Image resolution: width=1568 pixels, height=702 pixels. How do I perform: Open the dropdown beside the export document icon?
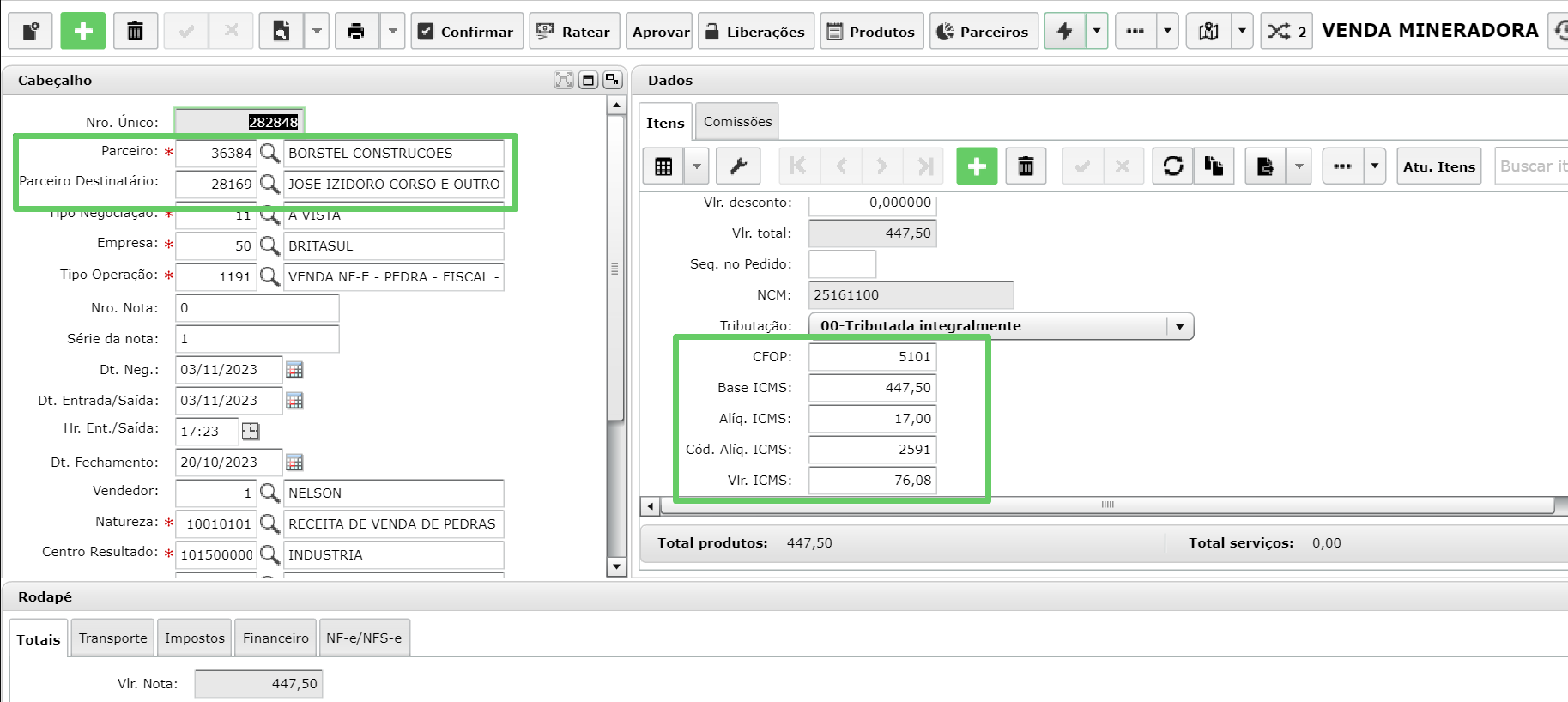(x=1299, y=166)
